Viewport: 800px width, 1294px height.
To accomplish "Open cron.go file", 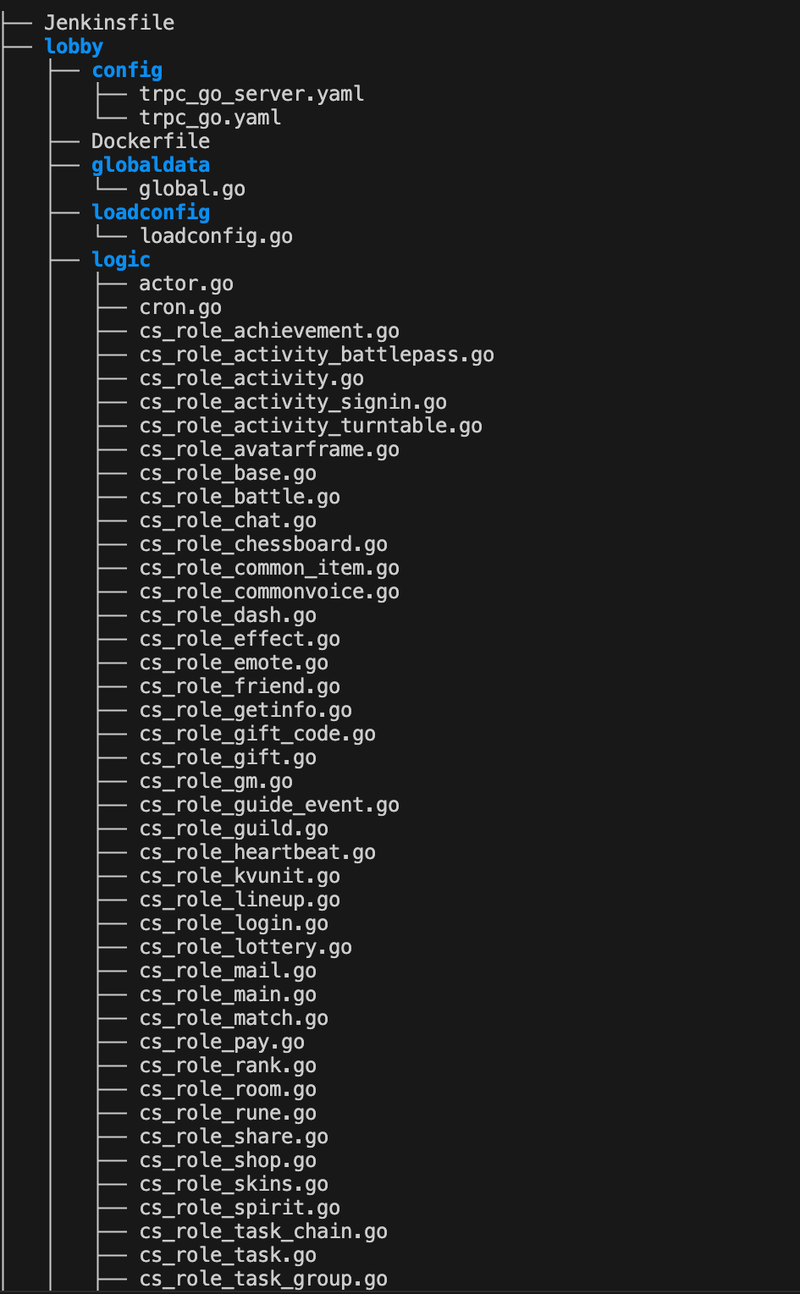I will [180, 308].
